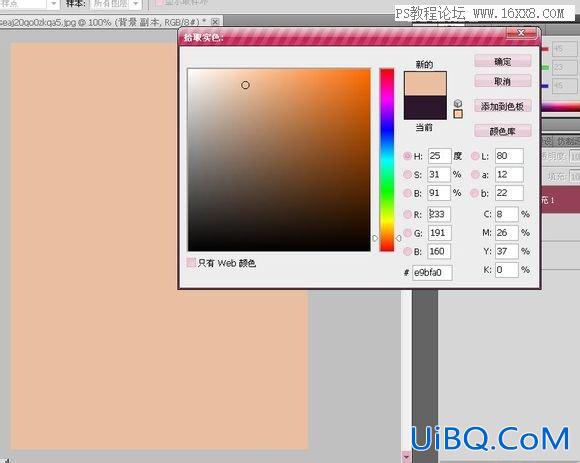Click the small web-safe color swatch
The image size is (580, 463).
(458, 114)
